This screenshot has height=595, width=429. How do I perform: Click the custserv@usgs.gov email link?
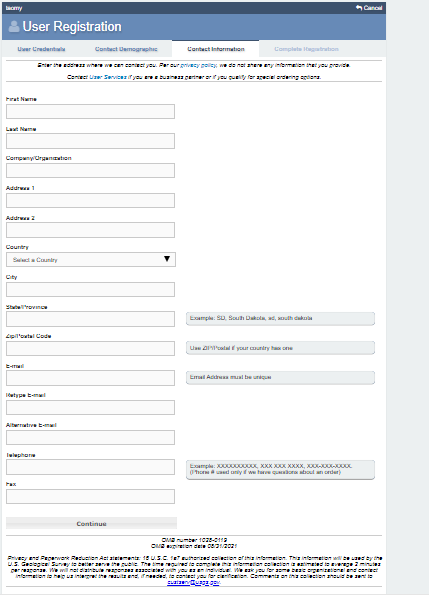[x=193, y=582]
